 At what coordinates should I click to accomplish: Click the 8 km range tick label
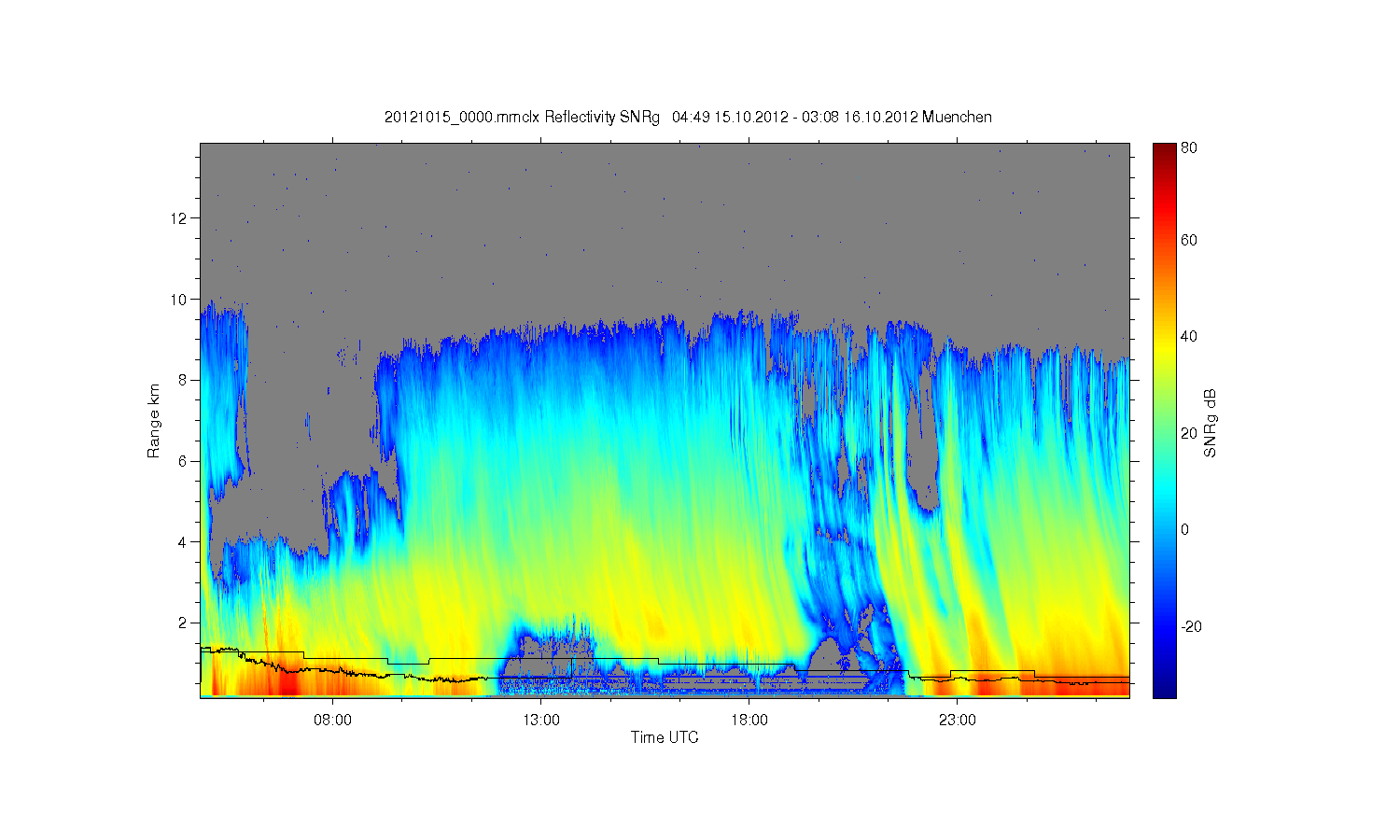[184, 380]
